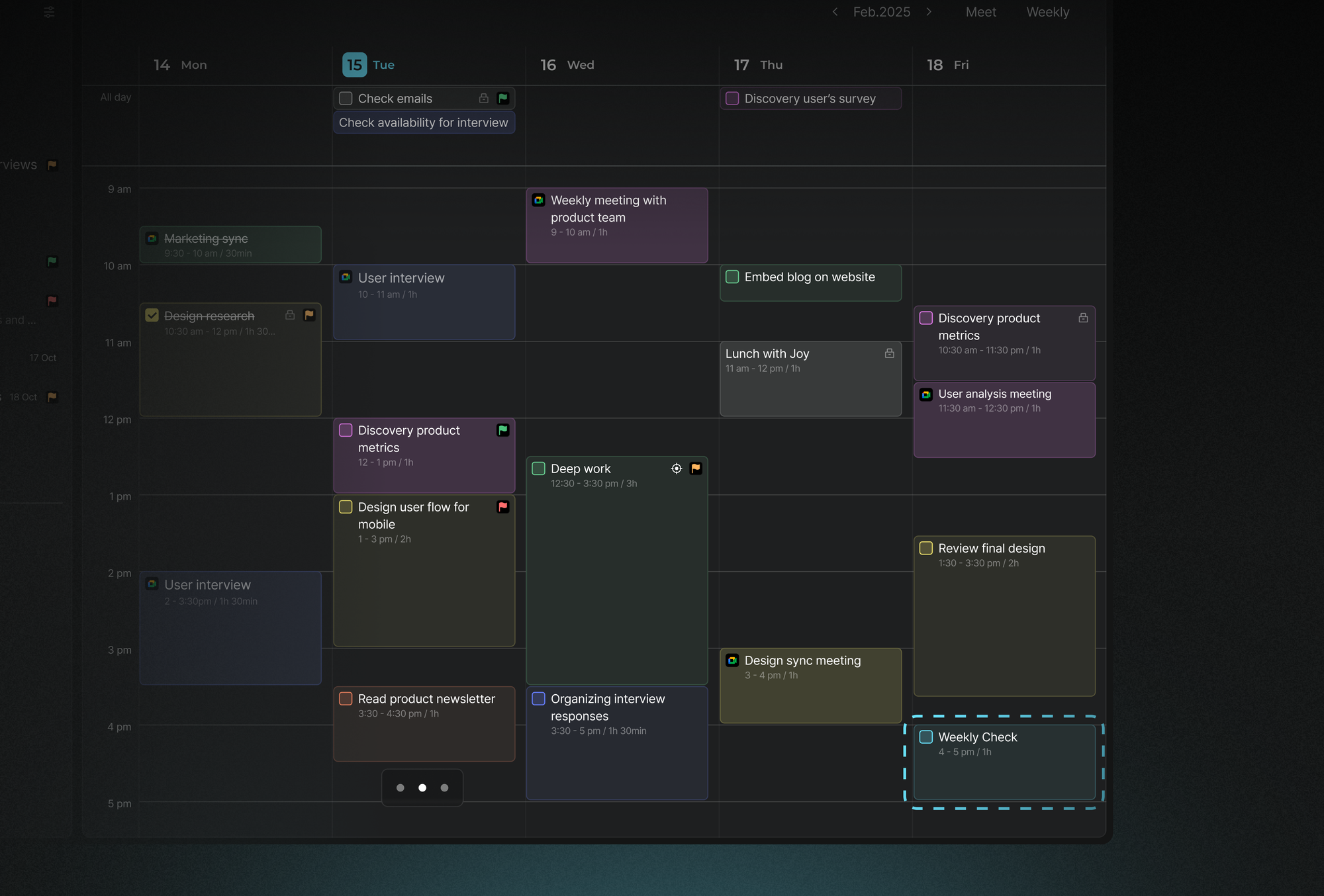This screenshot has width=1324, height=896.
Task: Click the focus target icon on Deep work
Action: tap(677, 469)
